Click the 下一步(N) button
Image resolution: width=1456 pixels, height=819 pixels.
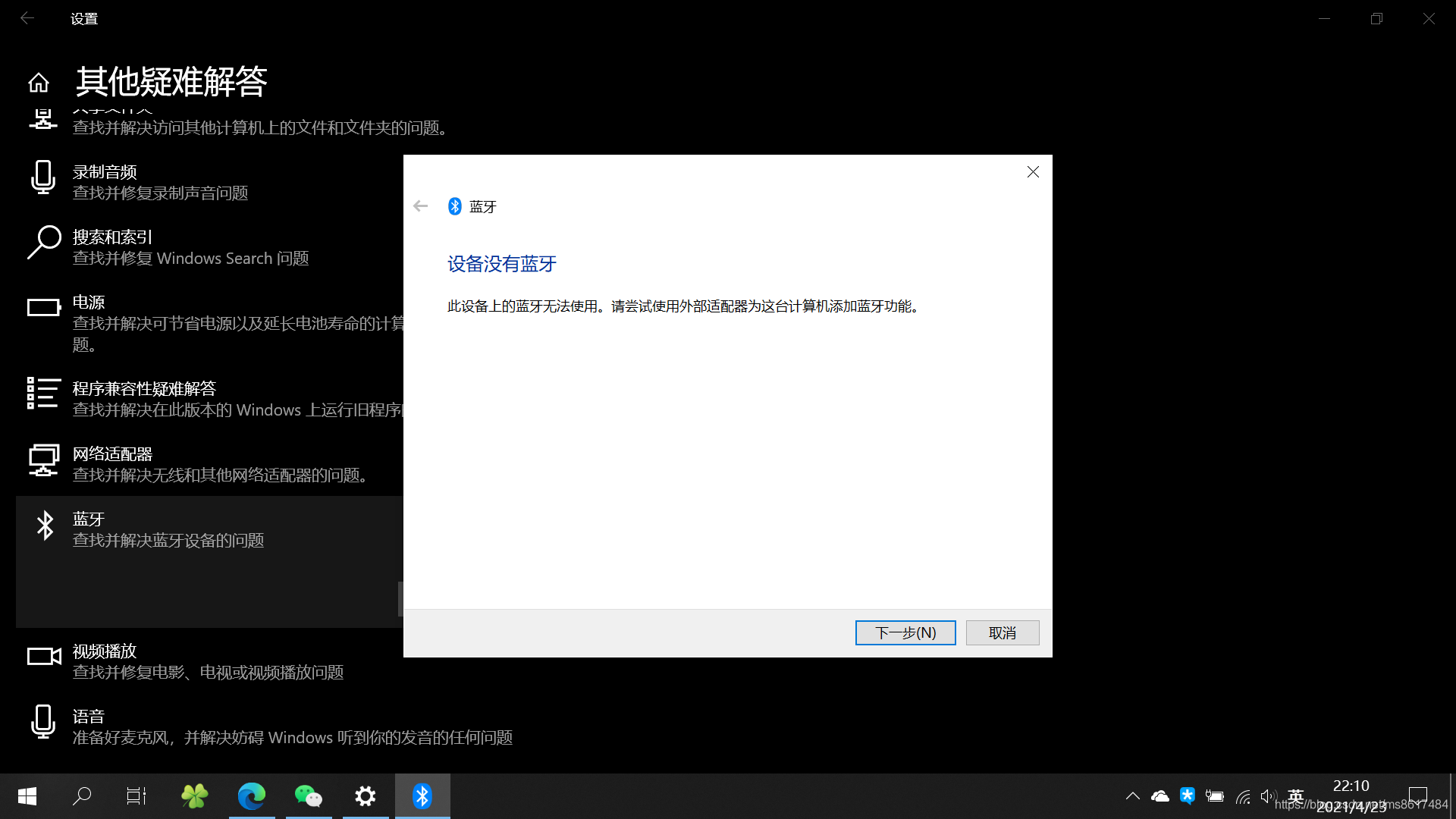click(905, 632)
